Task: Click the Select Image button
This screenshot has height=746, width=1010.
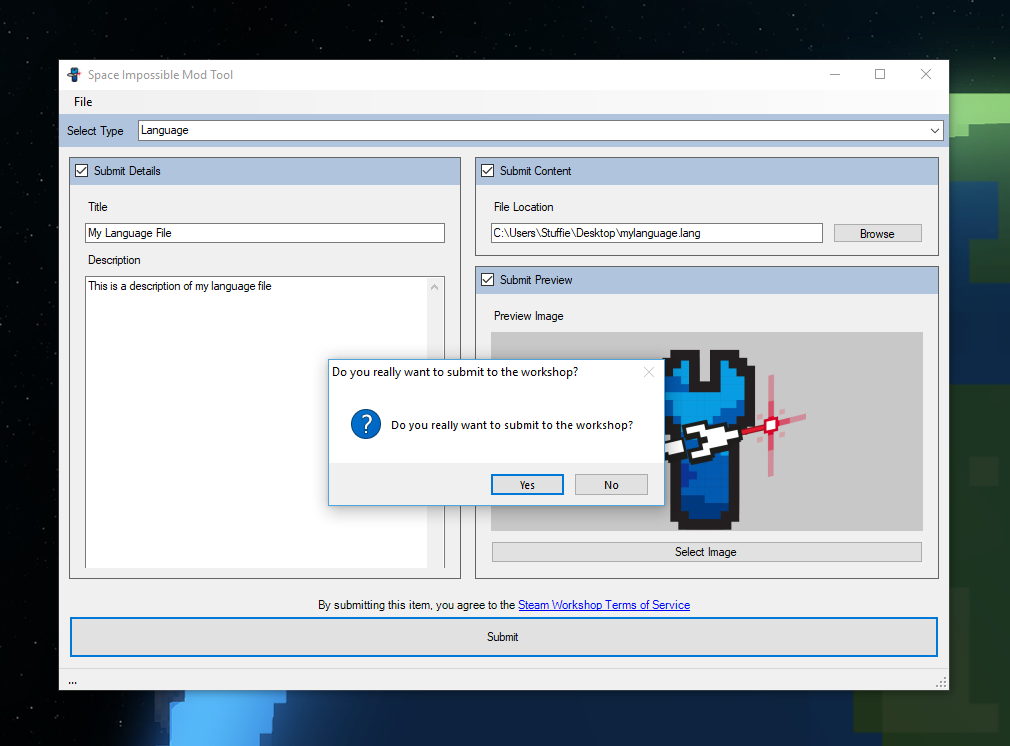Action: (x=707, y=552)
